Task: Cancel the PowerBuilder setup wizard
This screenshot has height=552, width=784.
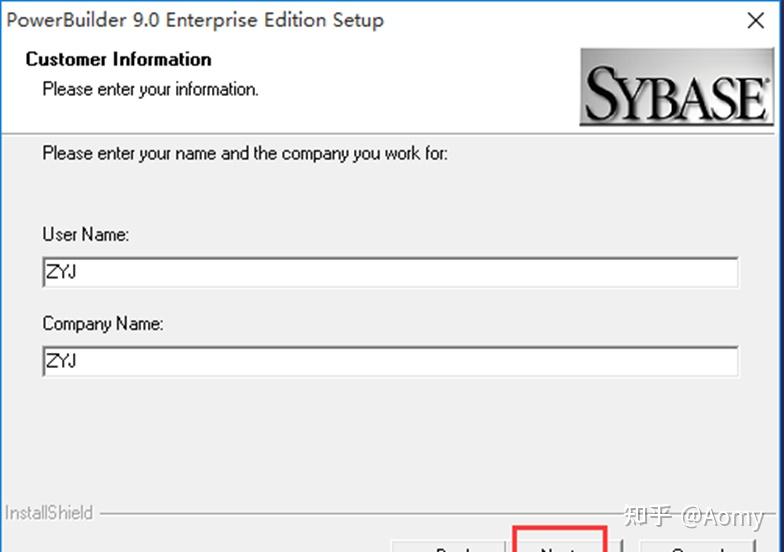Action: pos(698,546)
